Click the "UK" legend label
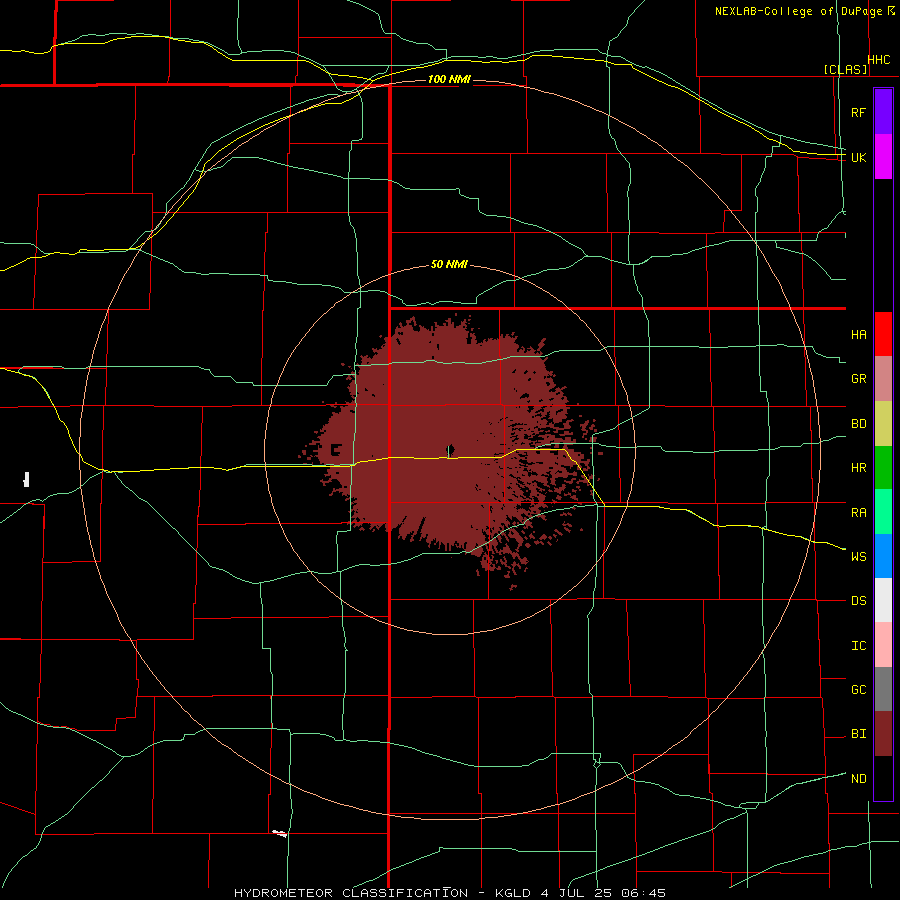 pyautogui.click(x=859, y=157)
